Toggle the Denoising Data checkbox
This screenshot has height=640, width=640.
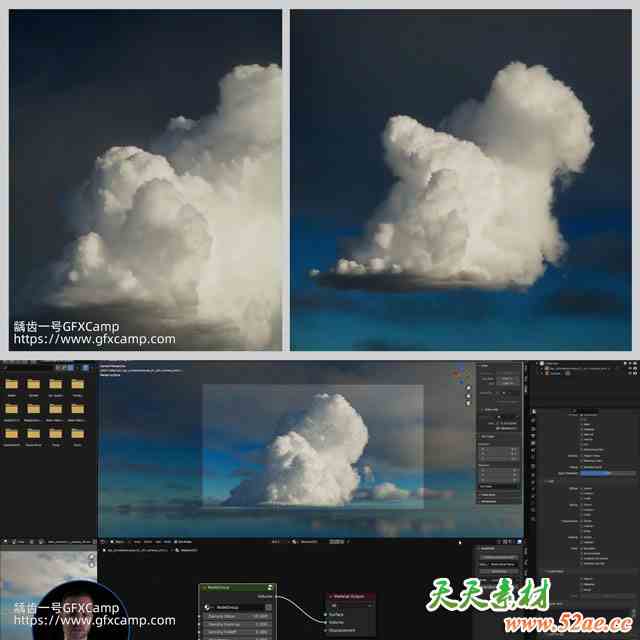click(x=582, y=449)
